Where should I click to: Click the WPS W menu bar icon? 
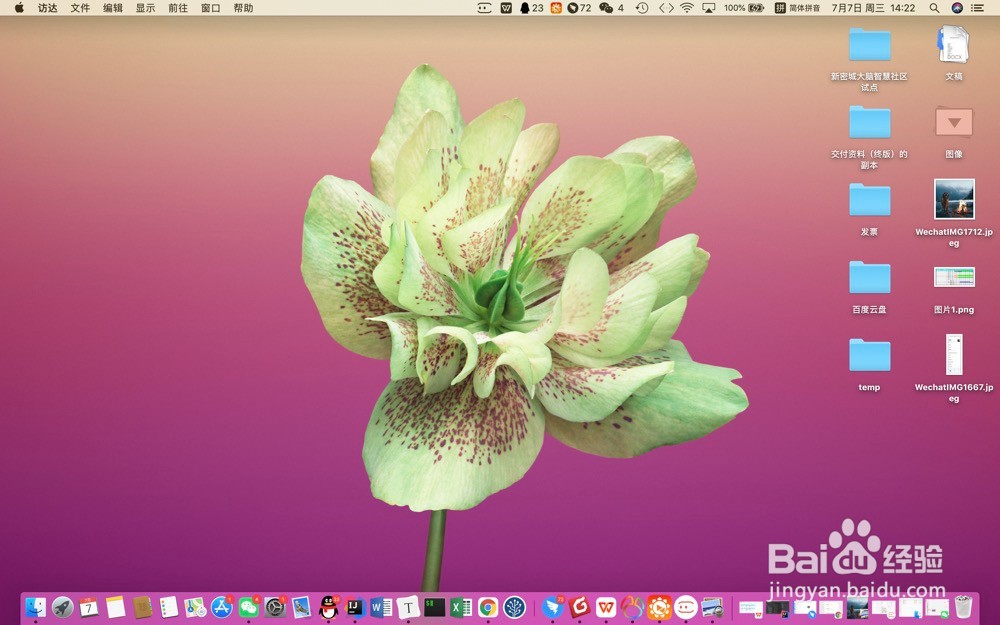pos(506,8)
